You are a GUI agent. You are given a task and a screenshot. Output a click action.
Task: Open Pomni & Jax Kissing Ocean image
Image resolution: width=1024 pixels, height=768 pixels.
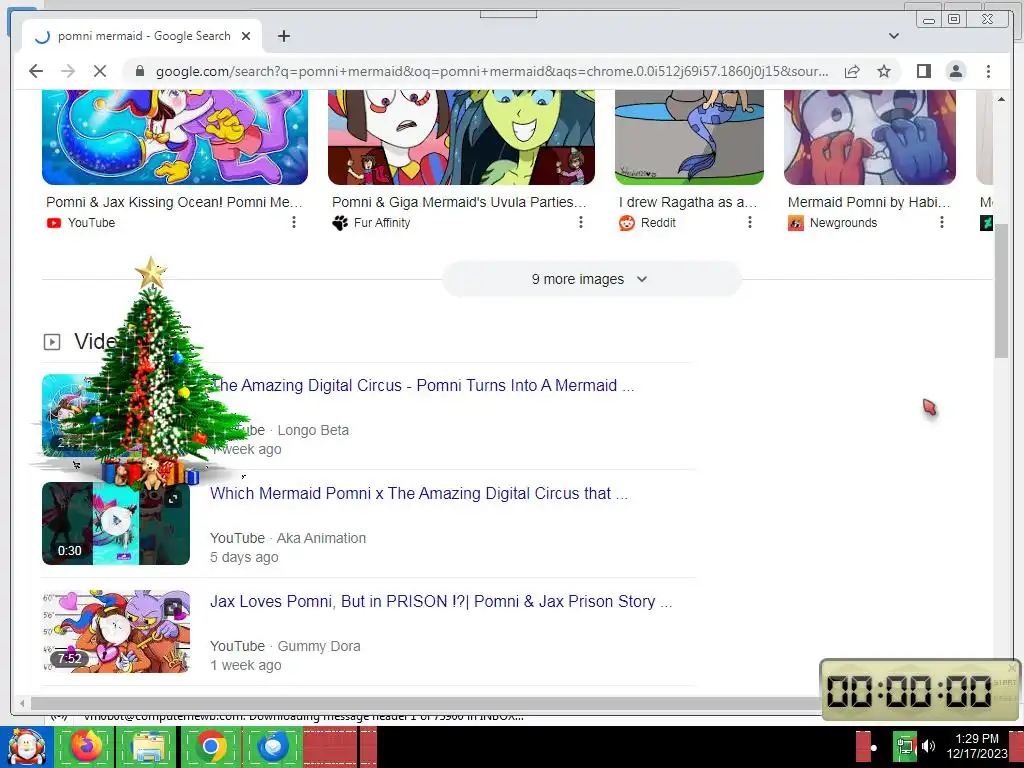[174, 137]
